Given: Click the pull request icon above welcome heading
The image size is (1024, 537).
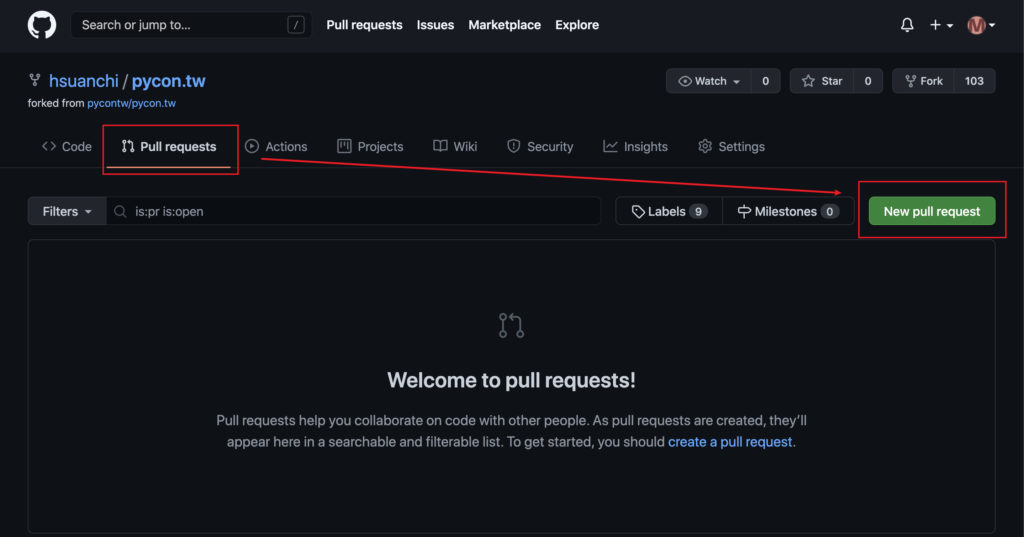Looking at the screenshot, I should [511, 325].
